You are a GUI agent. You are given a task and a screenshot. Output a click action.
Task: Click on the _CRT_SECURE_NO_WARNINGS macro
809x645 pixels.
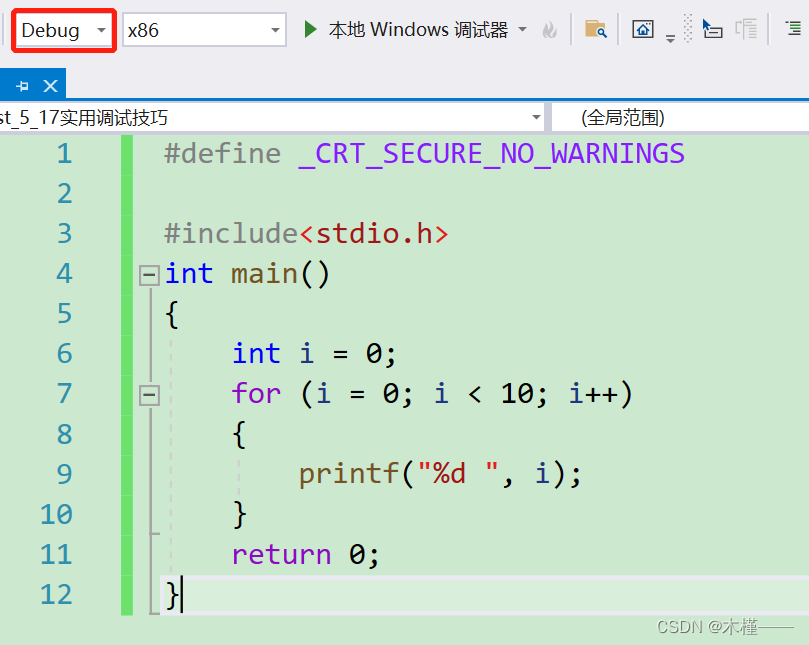[x=492, y=154]
